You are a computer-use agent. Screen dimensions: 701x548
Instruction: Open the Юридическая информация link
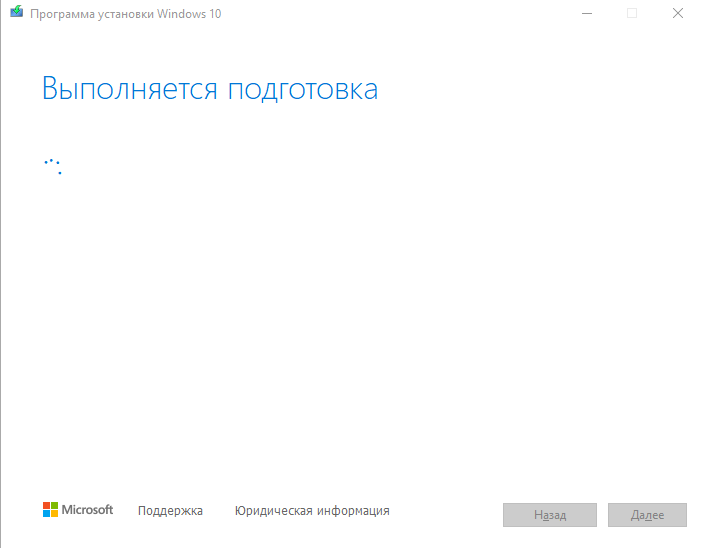(x=312, y=510)
